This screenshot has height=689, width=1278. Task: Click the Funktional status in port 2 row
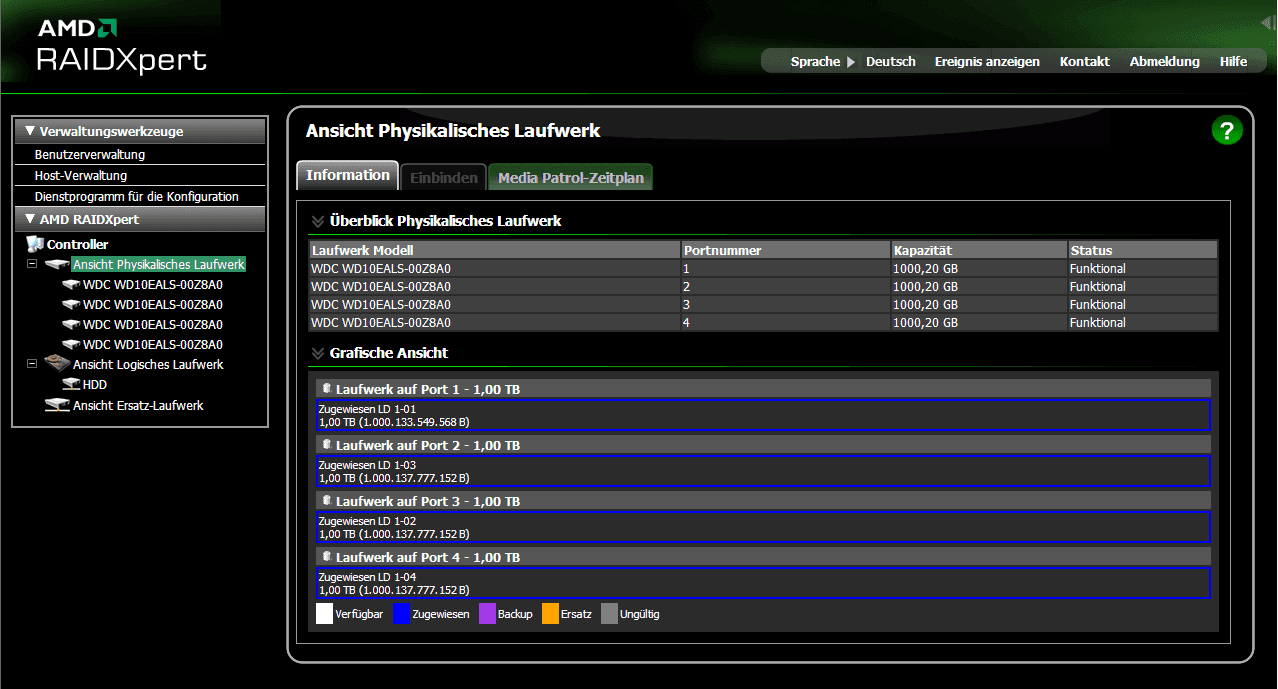tap(1098, 287)
